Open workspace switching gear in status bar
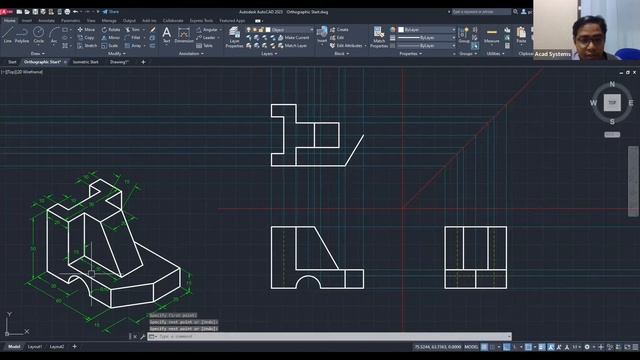The image size is (640, 360). tap(587, 347)
